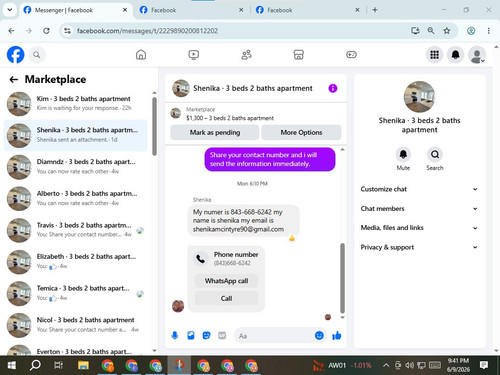Select the Shenika conversation in list
This screenshot has width=500, height=375.
coord(76,135)
